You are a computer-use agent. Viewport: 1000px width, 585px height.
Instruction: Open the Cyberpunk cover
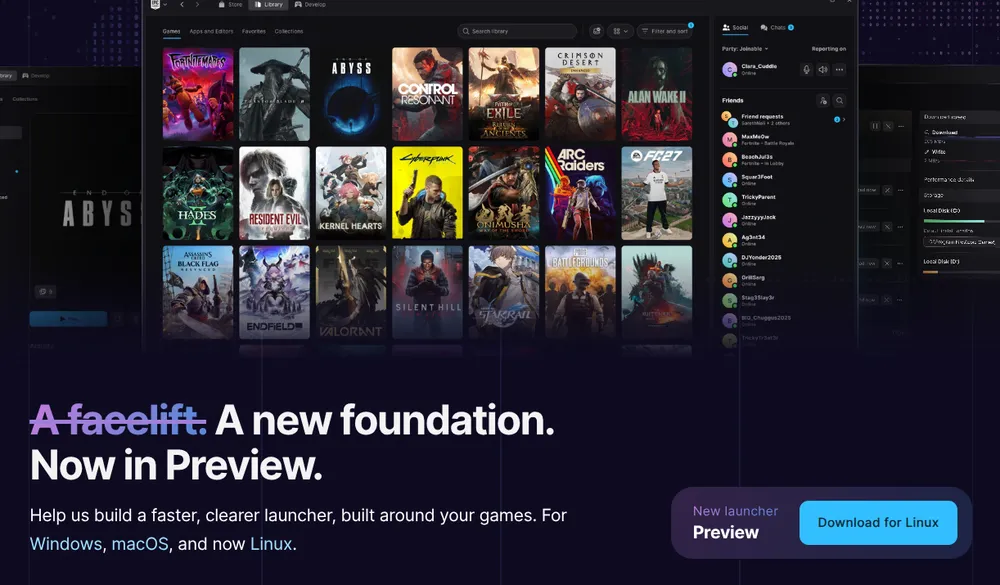pos(427,193)
